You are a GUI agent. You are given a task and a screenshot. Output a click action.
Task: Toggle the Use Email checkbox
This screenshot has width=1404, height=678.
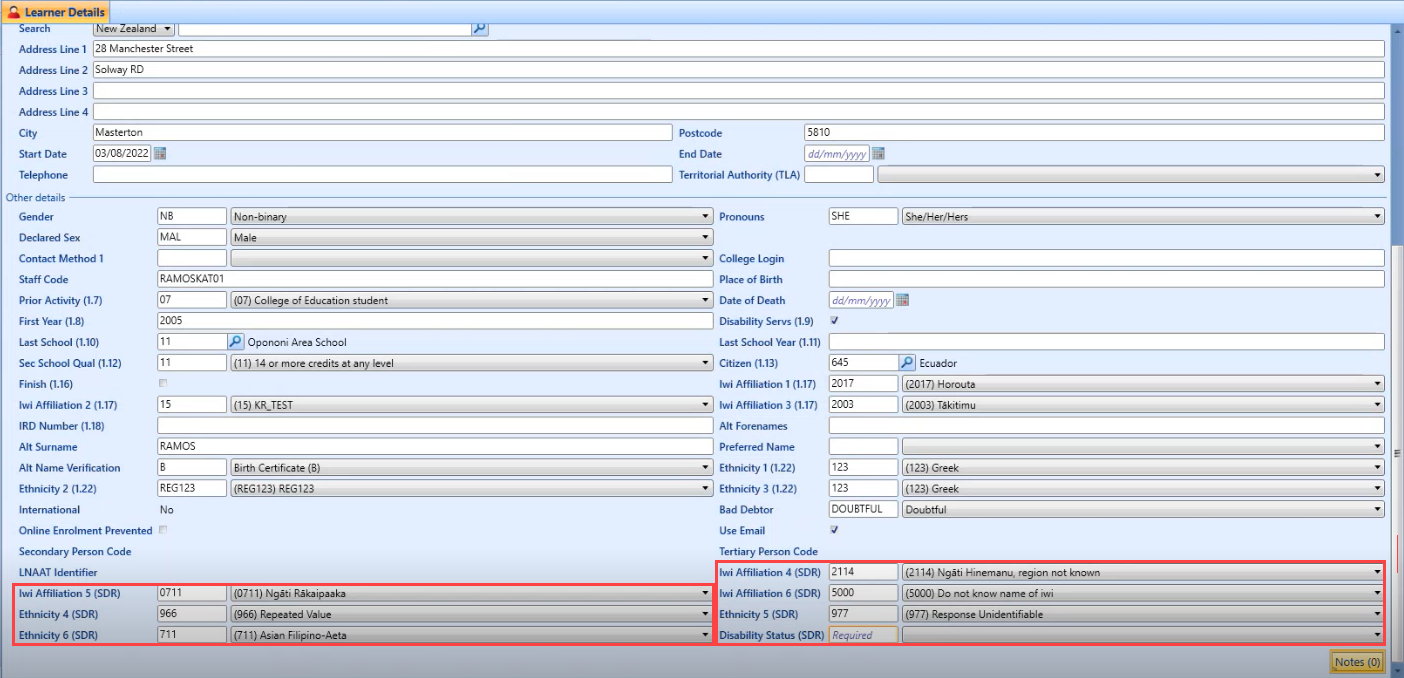tap(835, 530)
